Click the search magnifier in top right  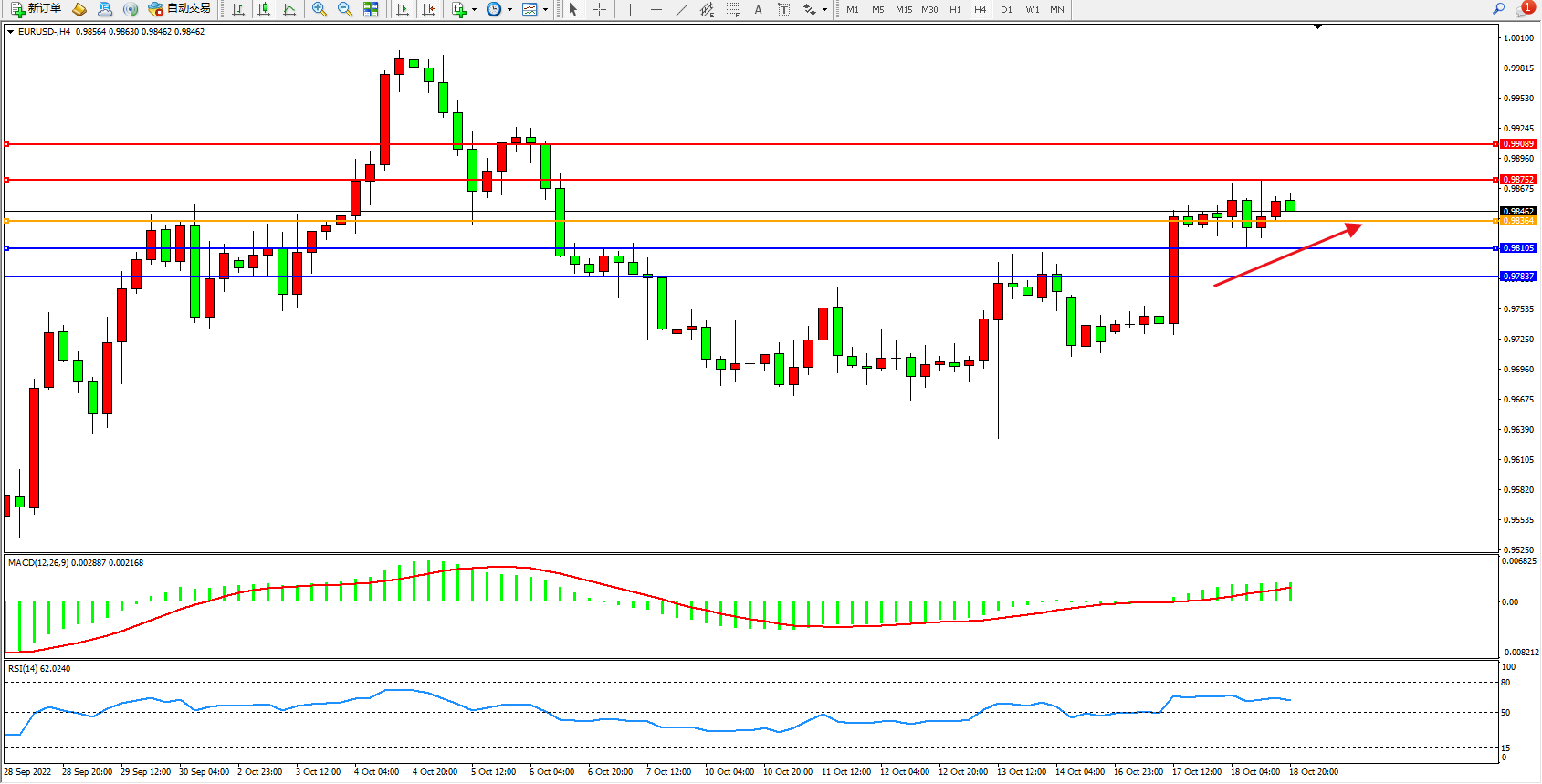coord(1498,9)
